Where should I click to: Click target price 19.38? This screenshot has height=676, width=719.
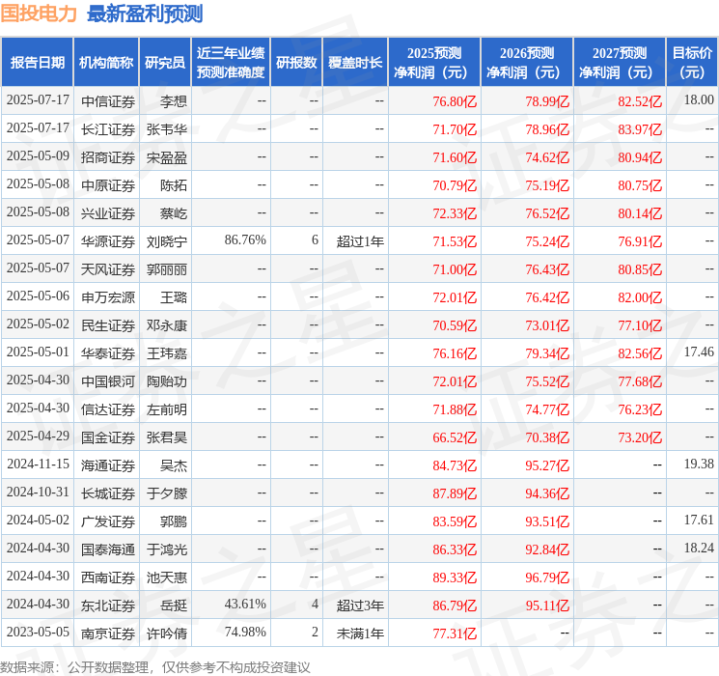pos(699,464)
